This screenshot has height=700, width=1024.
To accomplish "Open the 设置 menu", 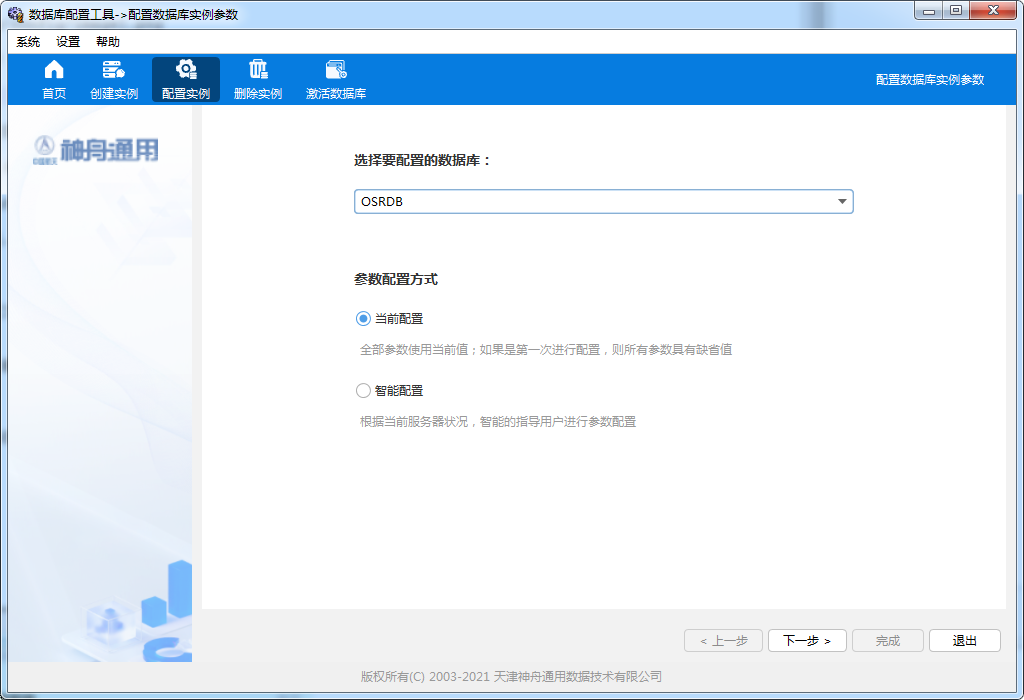I will coord(68,42).
